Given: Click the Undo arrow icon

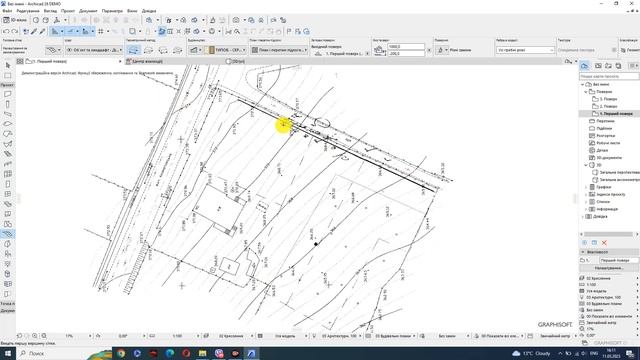Looking at the screenshot, I should coord(6,31).
